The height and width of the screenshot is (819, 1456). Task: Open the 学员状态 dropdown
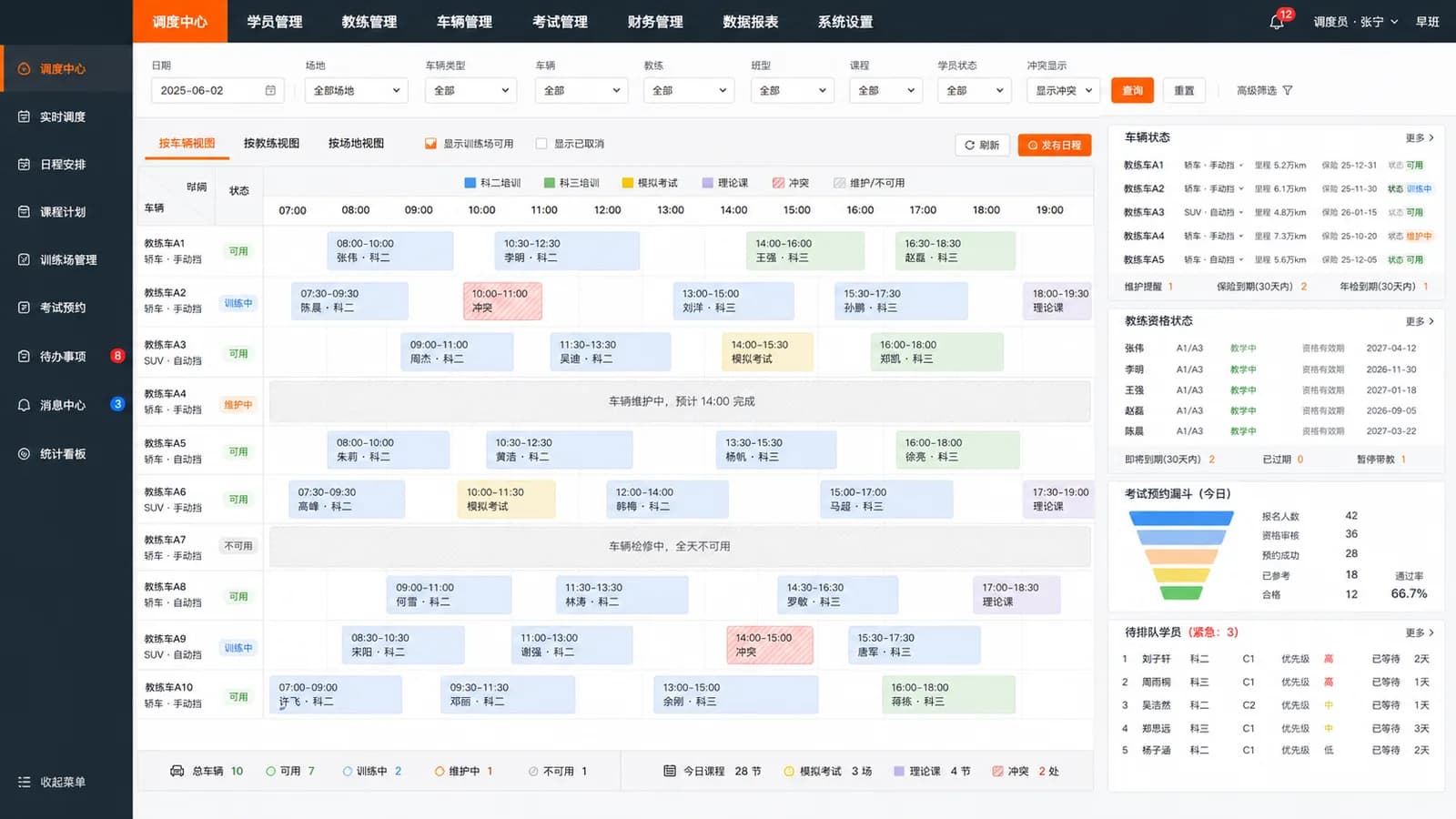tap(975, 90)
